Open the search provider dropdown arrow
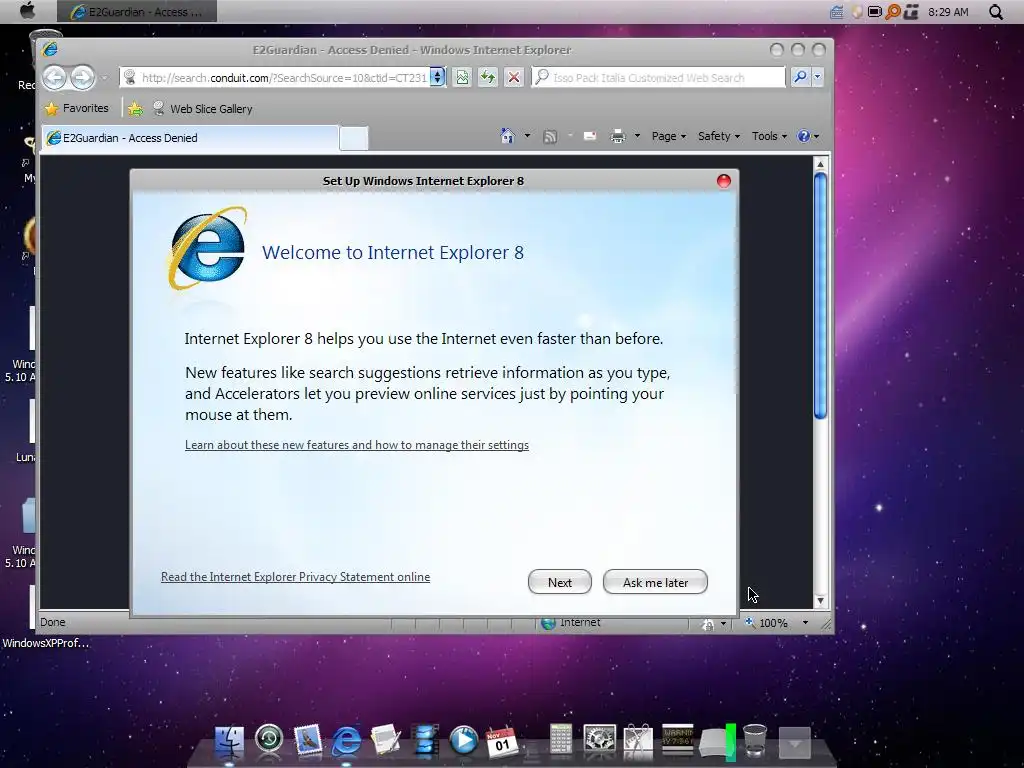This screenshot has height=768, width=1024. (817, 77)
